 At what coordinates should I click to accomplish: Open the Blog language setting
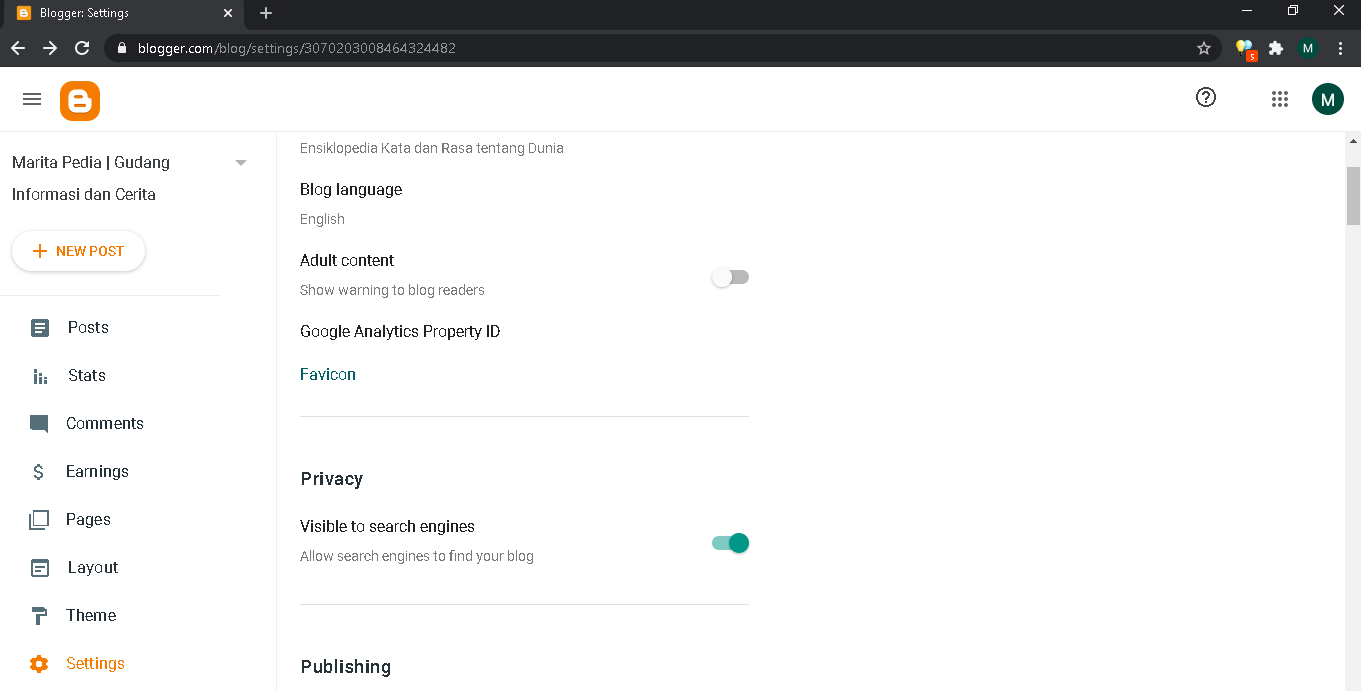pos(351,190)
